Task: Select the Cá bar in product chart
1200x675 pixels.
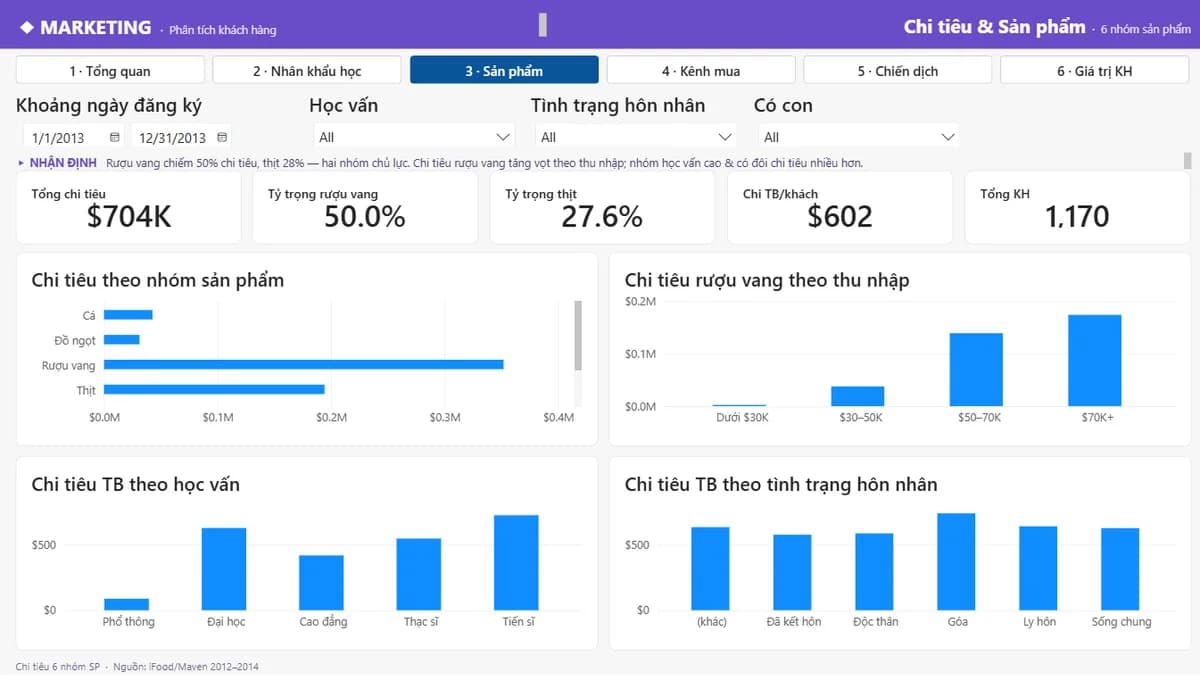Action: point(128,315)
